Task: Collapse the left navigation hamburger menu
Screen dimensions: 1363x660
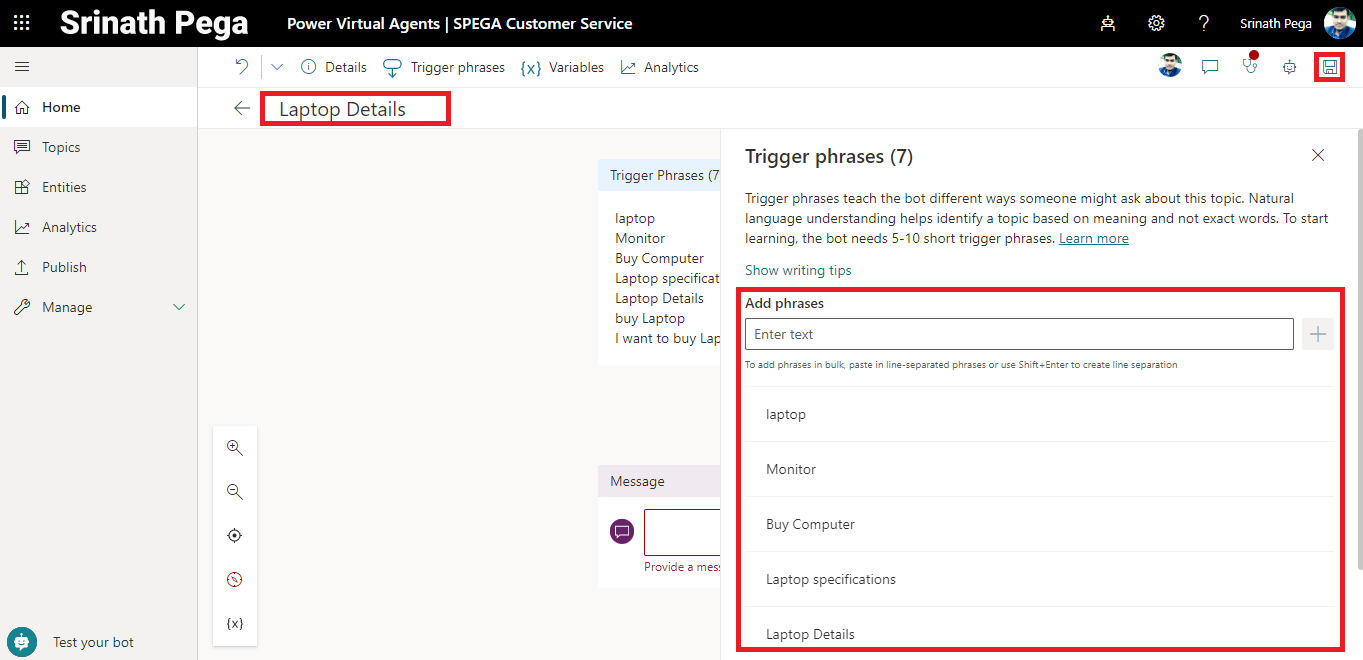Action: (x=22, y=67)
